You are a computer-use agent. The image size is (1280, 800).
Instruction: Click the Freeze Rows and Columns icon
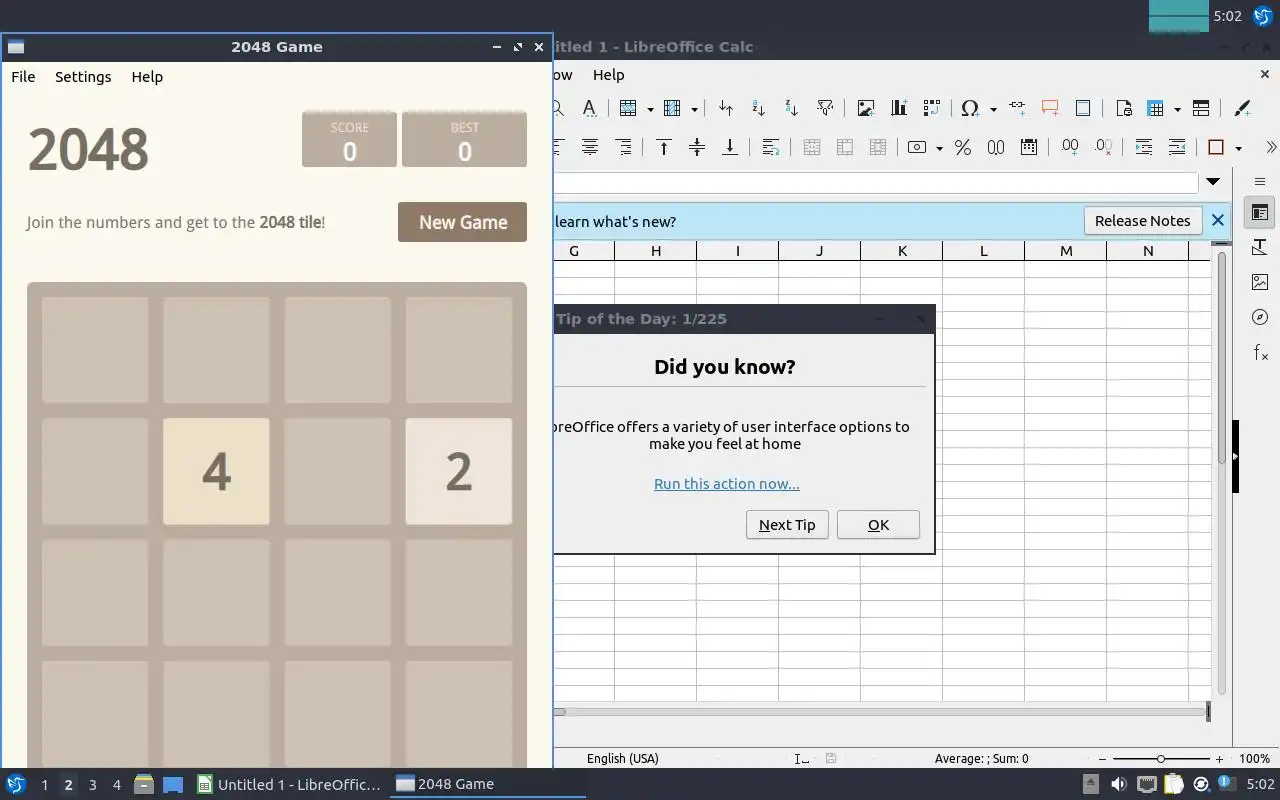(1156, 108)
